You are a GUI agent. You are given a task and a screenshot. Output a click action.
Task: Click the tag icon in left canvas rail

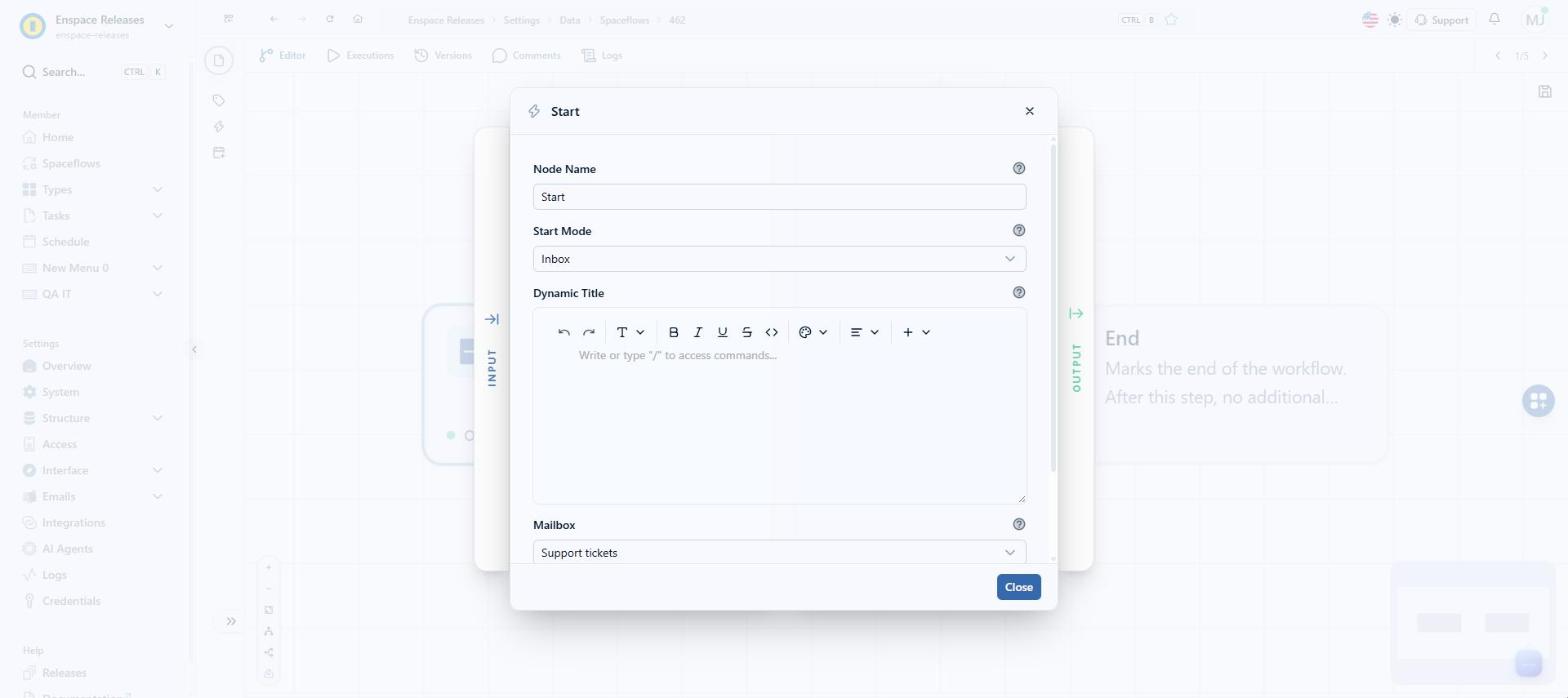pyautogui.click(x=219, y=100)
